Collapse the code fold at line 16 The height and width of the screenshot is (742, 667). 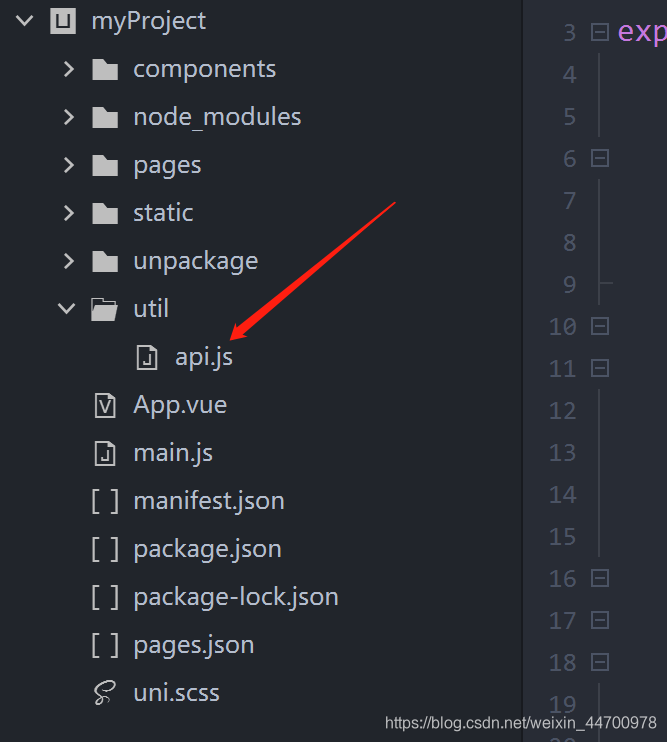coord(600,579)
